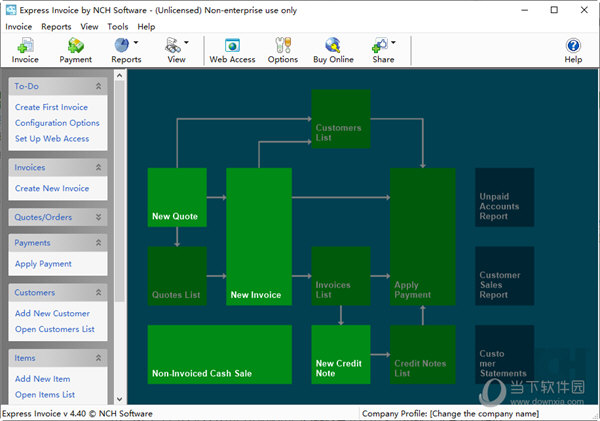
Task: Click the New Credit Note tile
Action: point(341,354)
